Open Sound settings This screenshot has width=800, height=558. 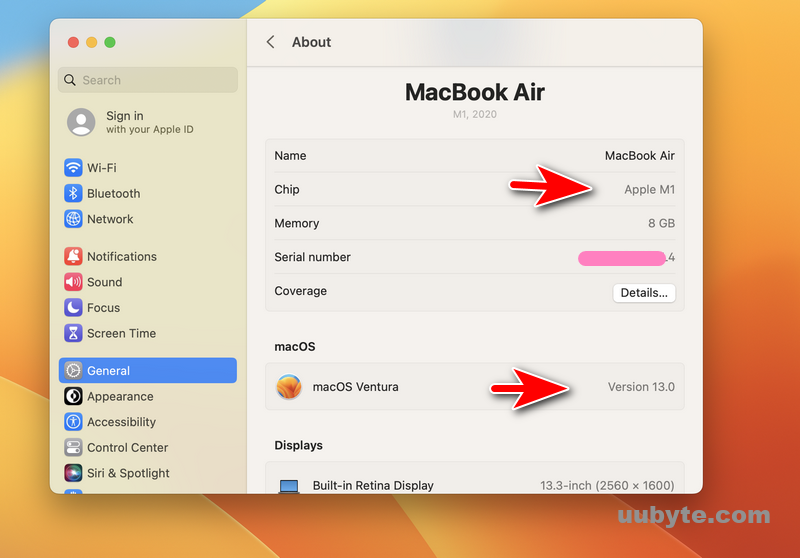[148, 282]
